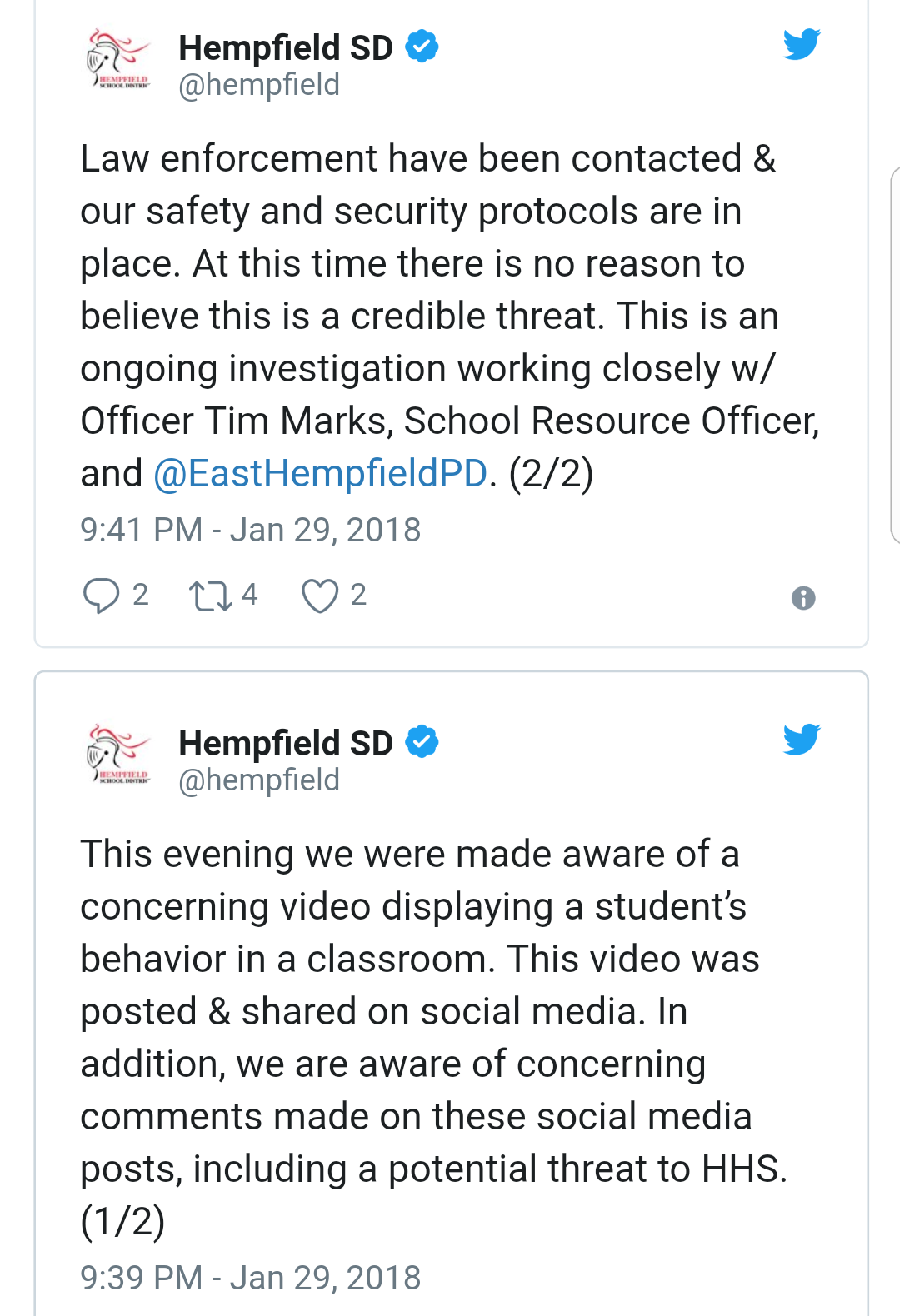Click the second tweet text about concerning video
Screen dimensions: 900x1316
434,1037
